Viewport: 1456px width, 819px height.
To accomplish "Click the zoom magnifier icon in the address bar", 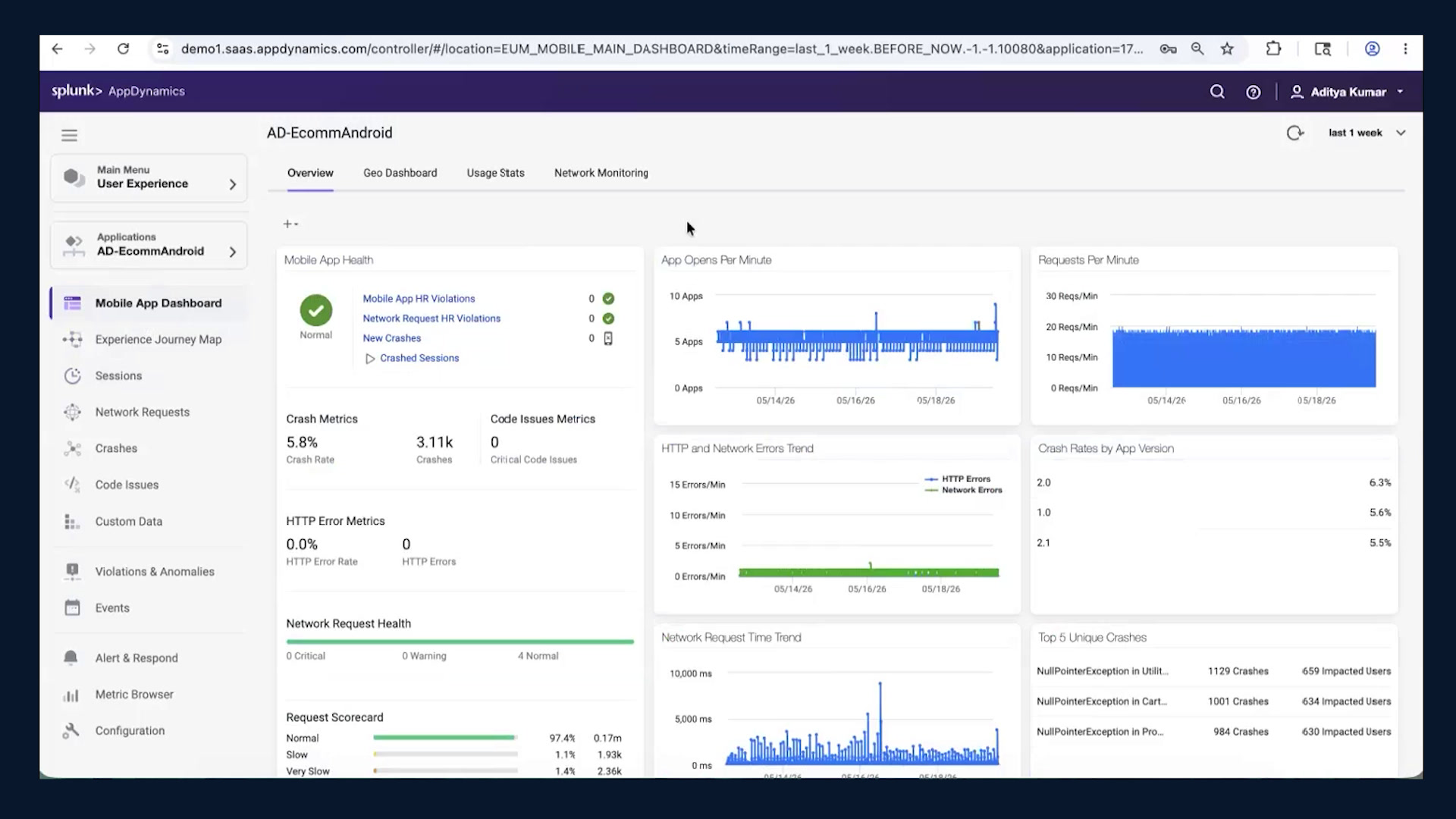I will tap(1197, 49).
